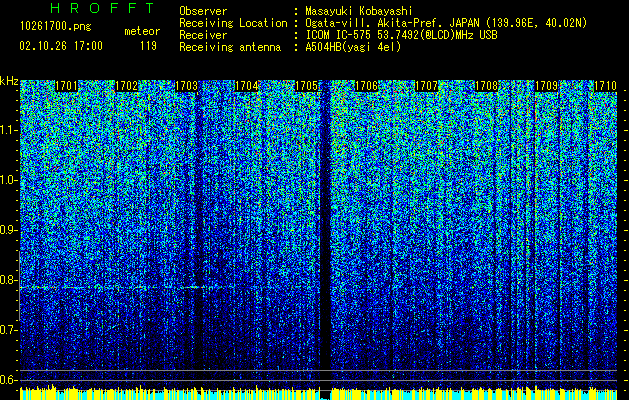The image size is (629, 400).
Task: Click the 1701 time marker
Action: point(66,86)
